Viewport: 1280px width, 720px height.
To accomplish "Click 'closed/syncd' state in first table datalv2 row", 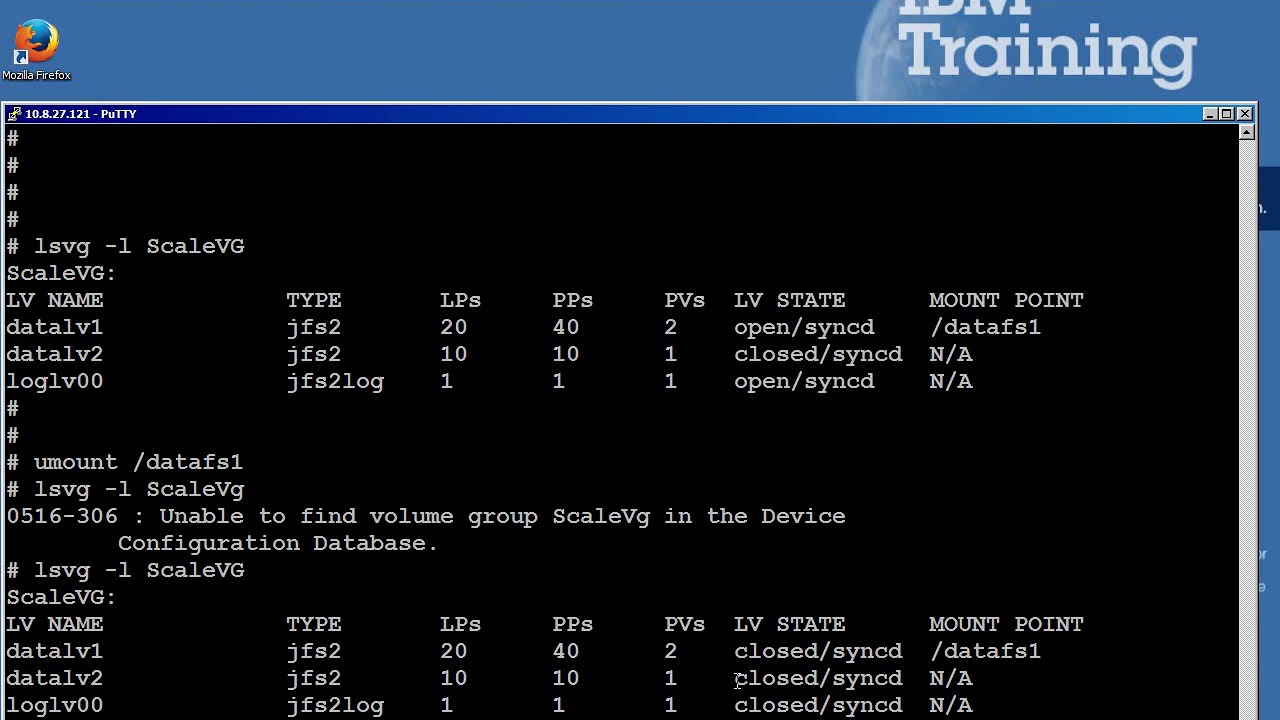I will [x=818, y=354].
